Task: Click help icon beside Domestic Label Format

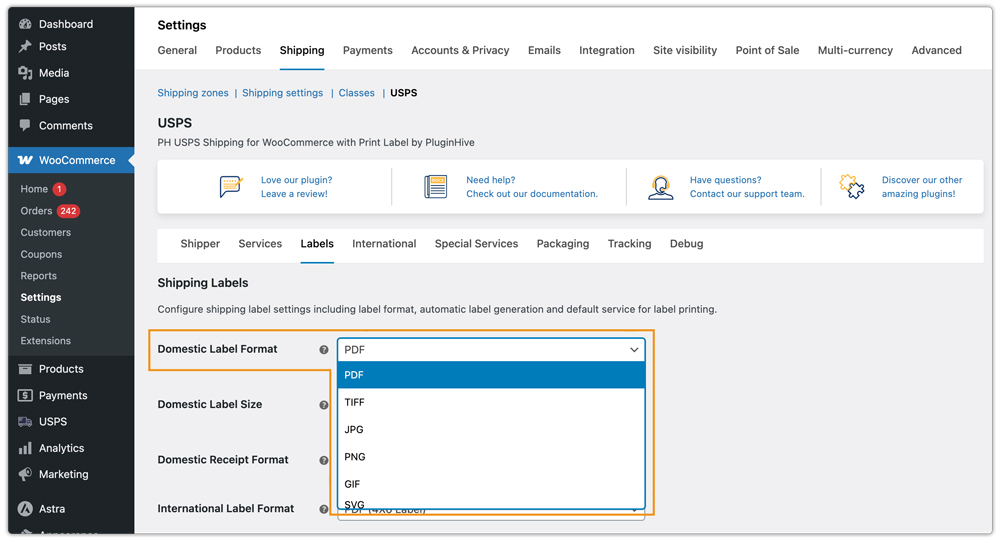Action: (324, 349)
